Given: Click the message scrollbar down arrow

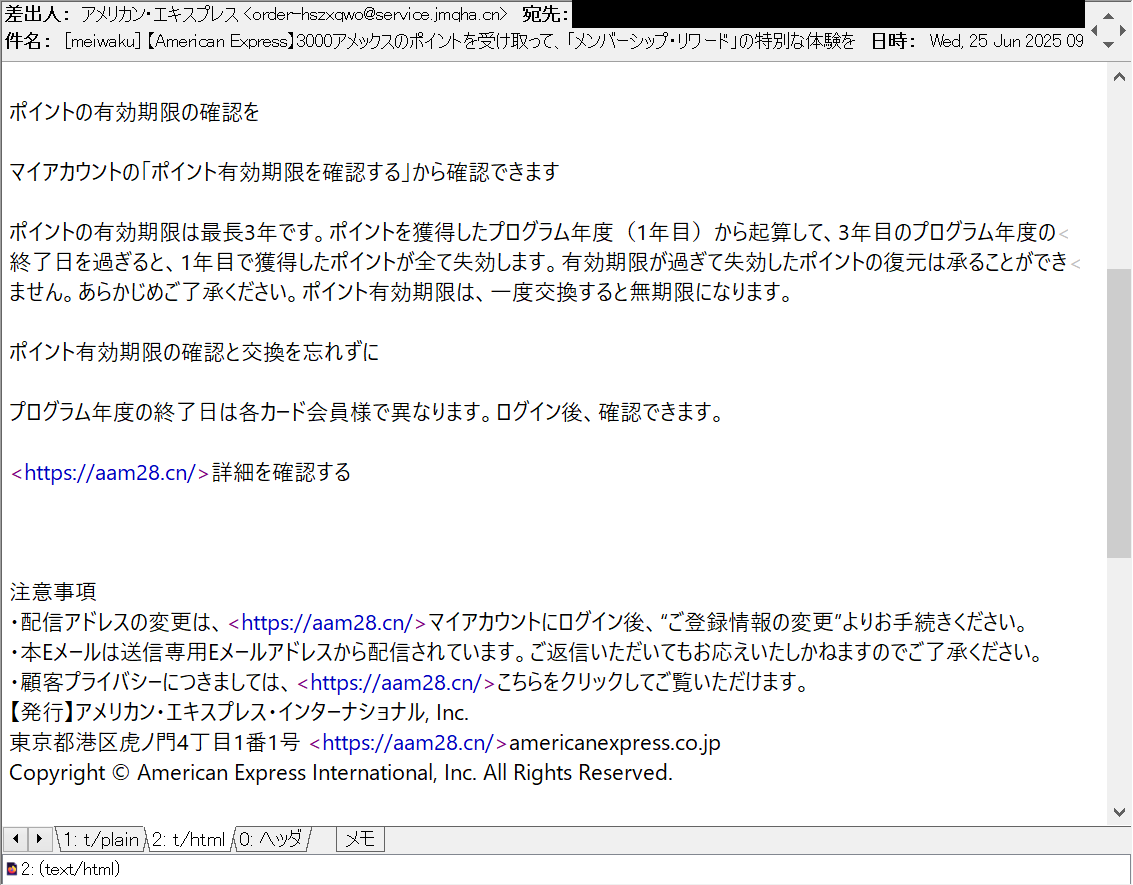Looking at the screenshot, I should pyautogui.click(x=1119, y=812).
